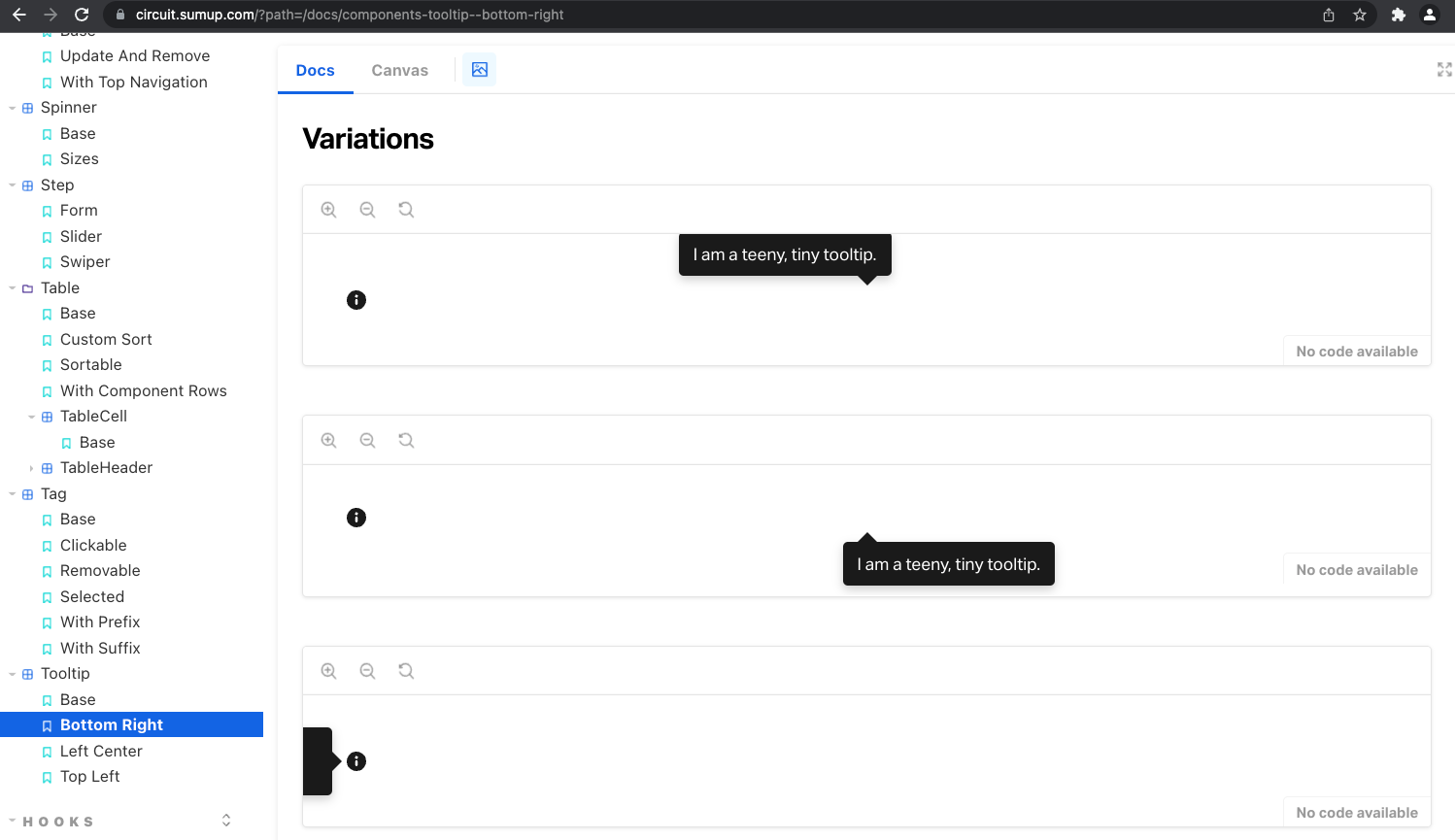Click the No code available button
This screenshot has width=1455, height=840.
1356,351
